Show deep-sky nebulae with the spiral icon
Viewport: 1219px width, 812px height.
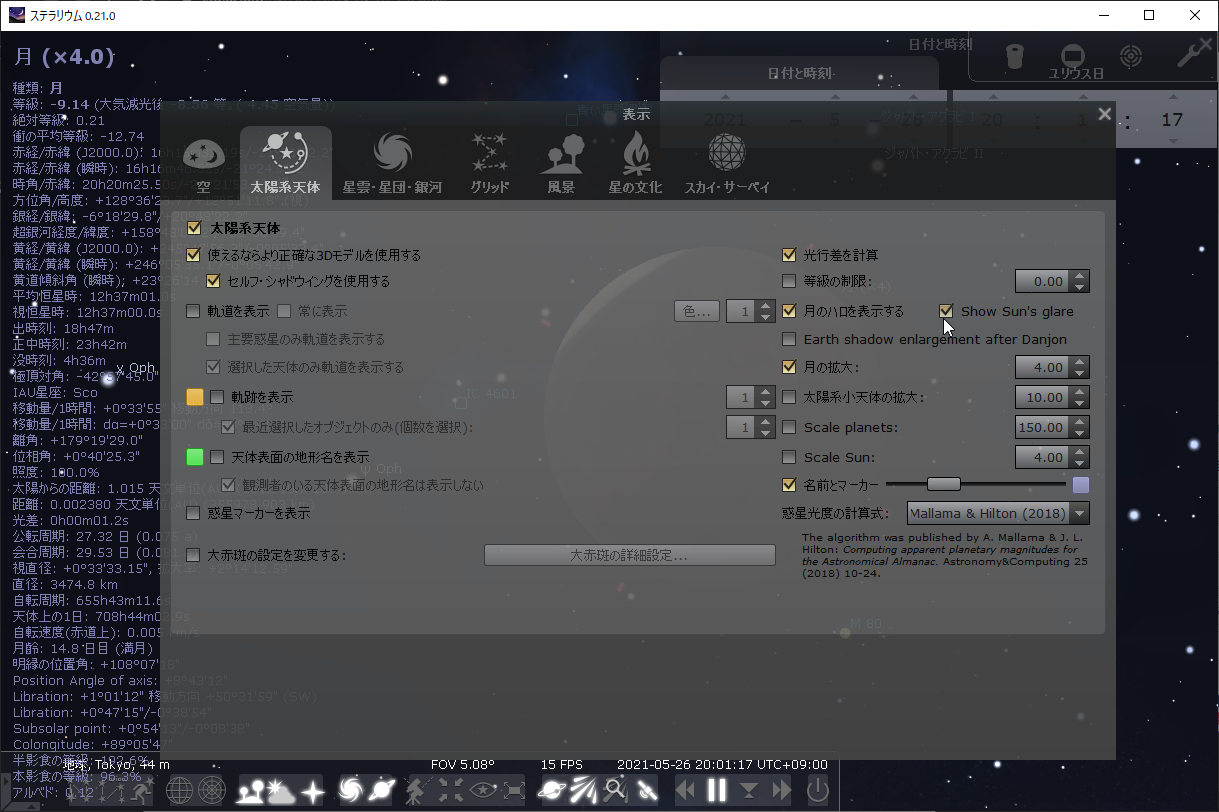pyautogui.click(x=352, y=790)
